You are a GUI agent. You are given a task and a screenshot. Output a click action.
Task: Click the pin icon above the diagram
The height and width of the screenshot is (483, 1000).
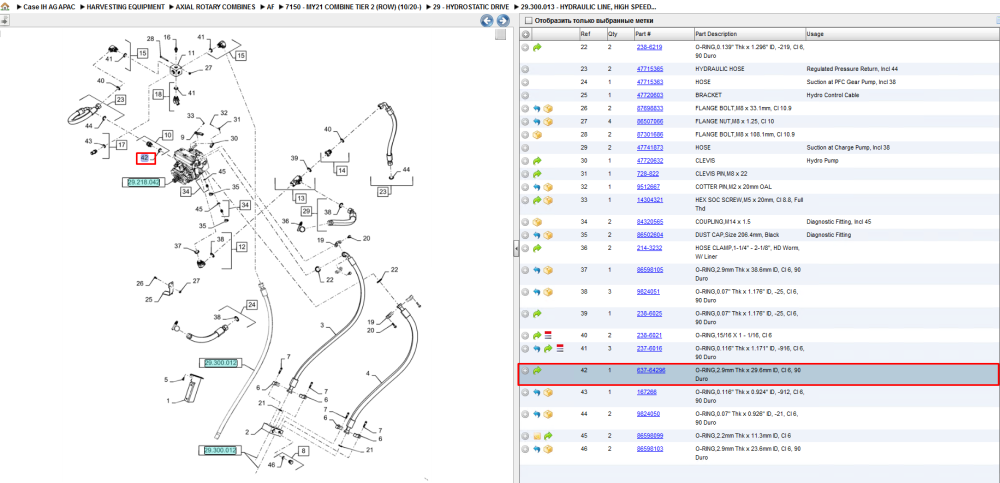tap(4, 20)
